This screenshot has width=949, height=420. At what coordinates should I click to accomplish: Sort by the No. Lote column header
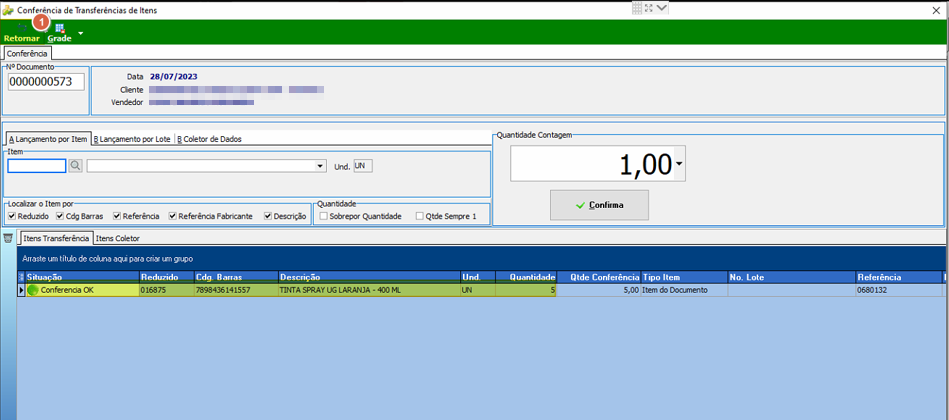[x=792, y=277]
